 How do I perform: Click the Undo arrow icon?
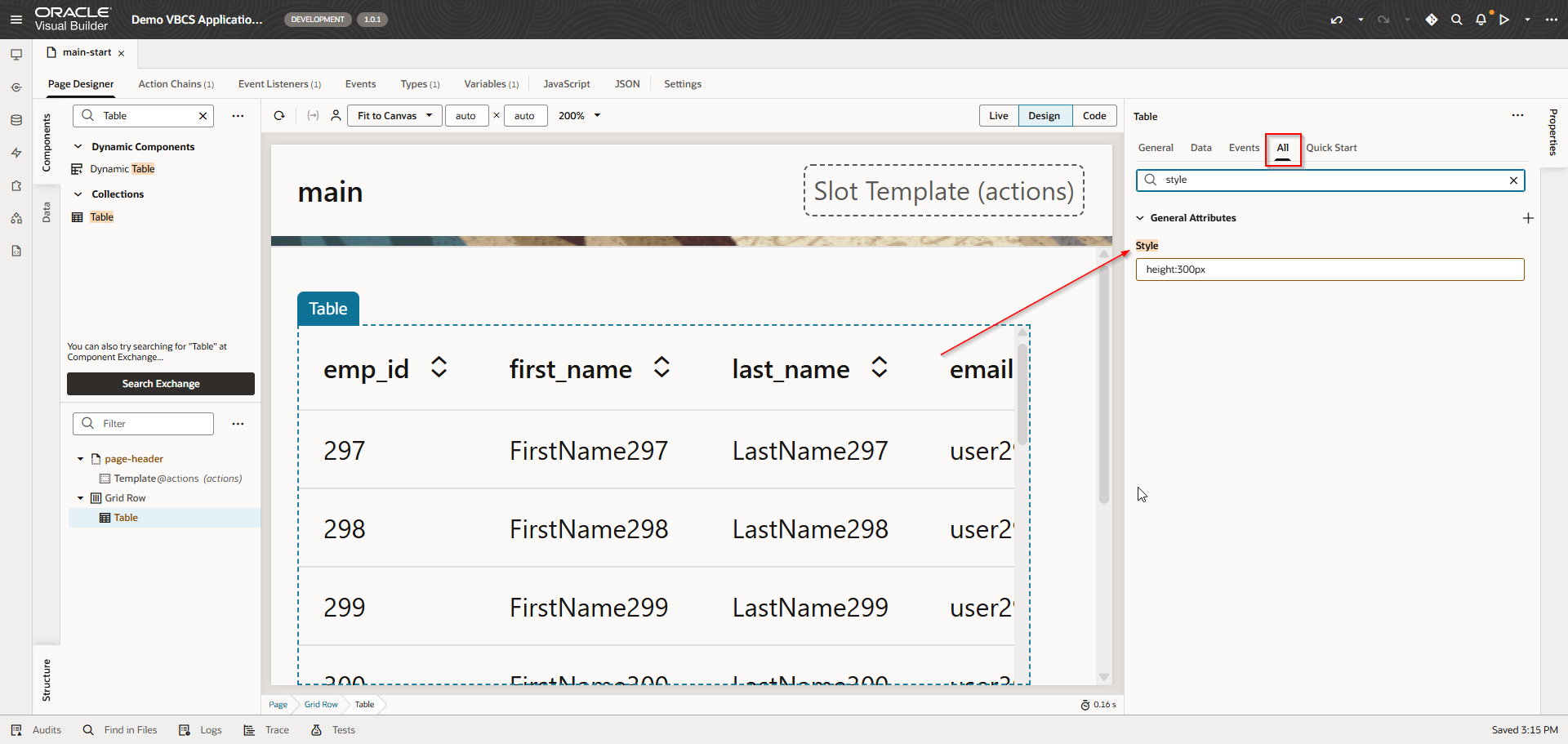pyautogui.click(x=1336, y=20)
